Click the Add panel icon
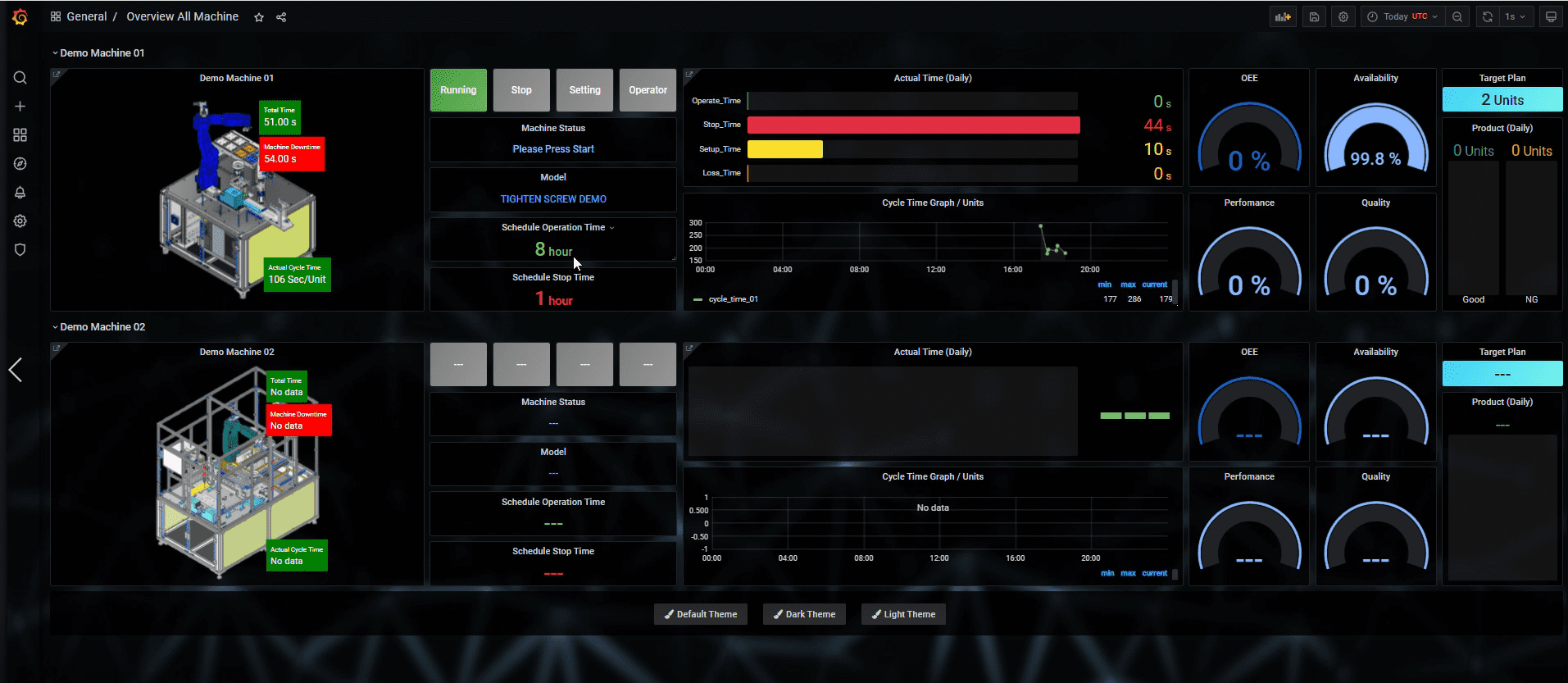 1283,17
